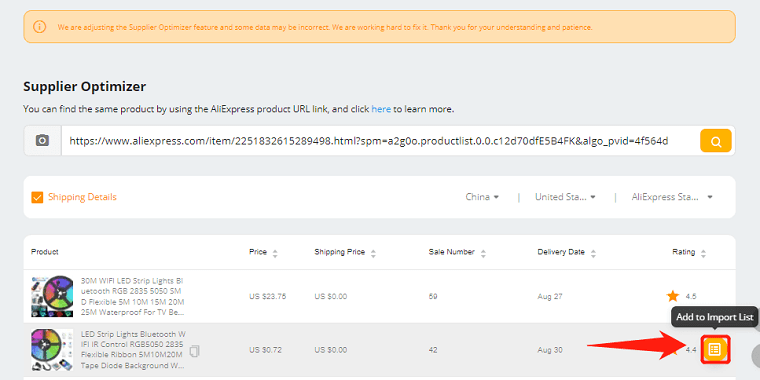Click the sale number 42 cell
The width and height of the screenshot is (760, 380).
(x=433, y=349)
